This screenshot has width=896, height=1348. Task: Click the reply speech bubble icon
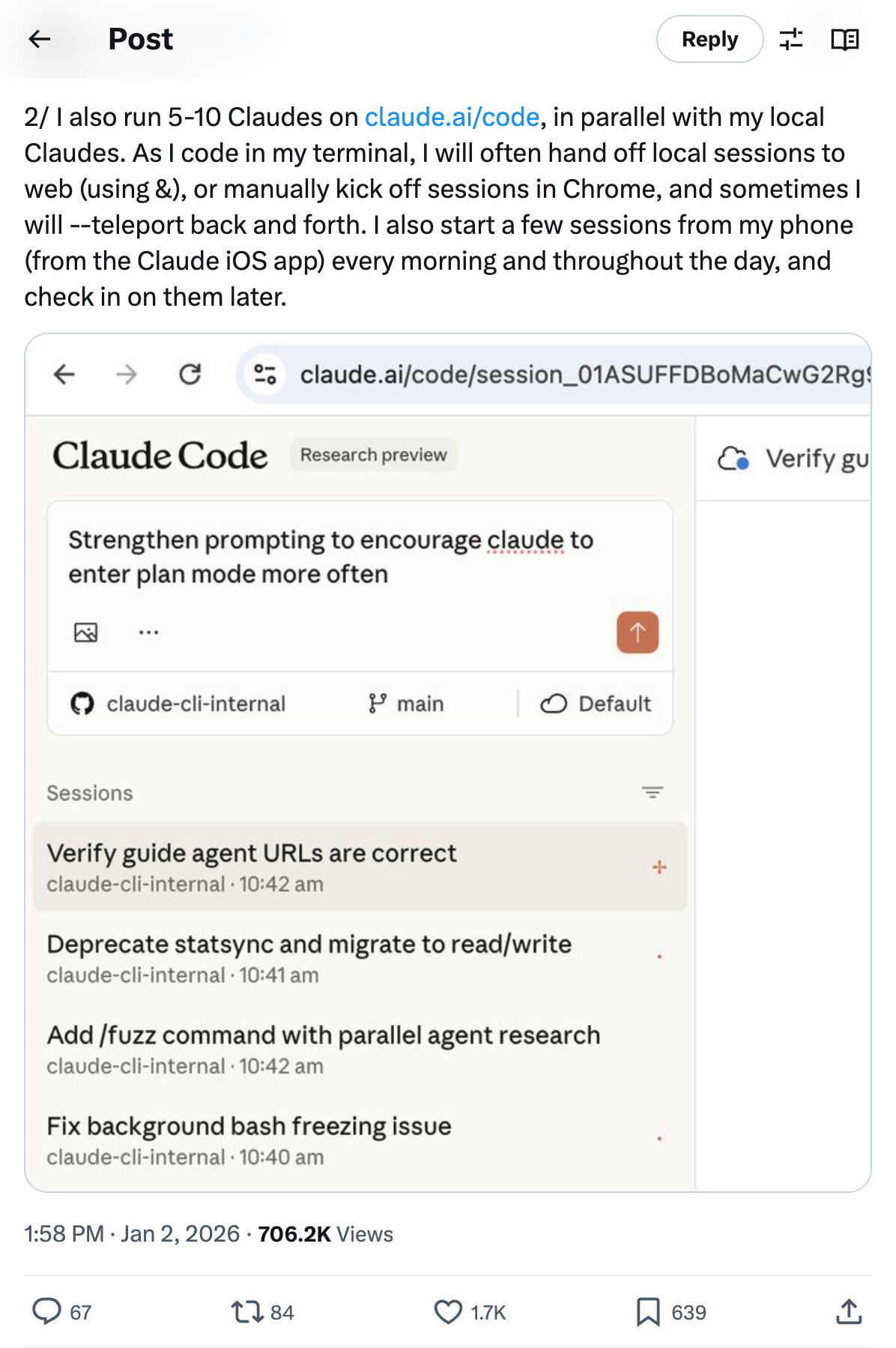[x=46, y=1311]
